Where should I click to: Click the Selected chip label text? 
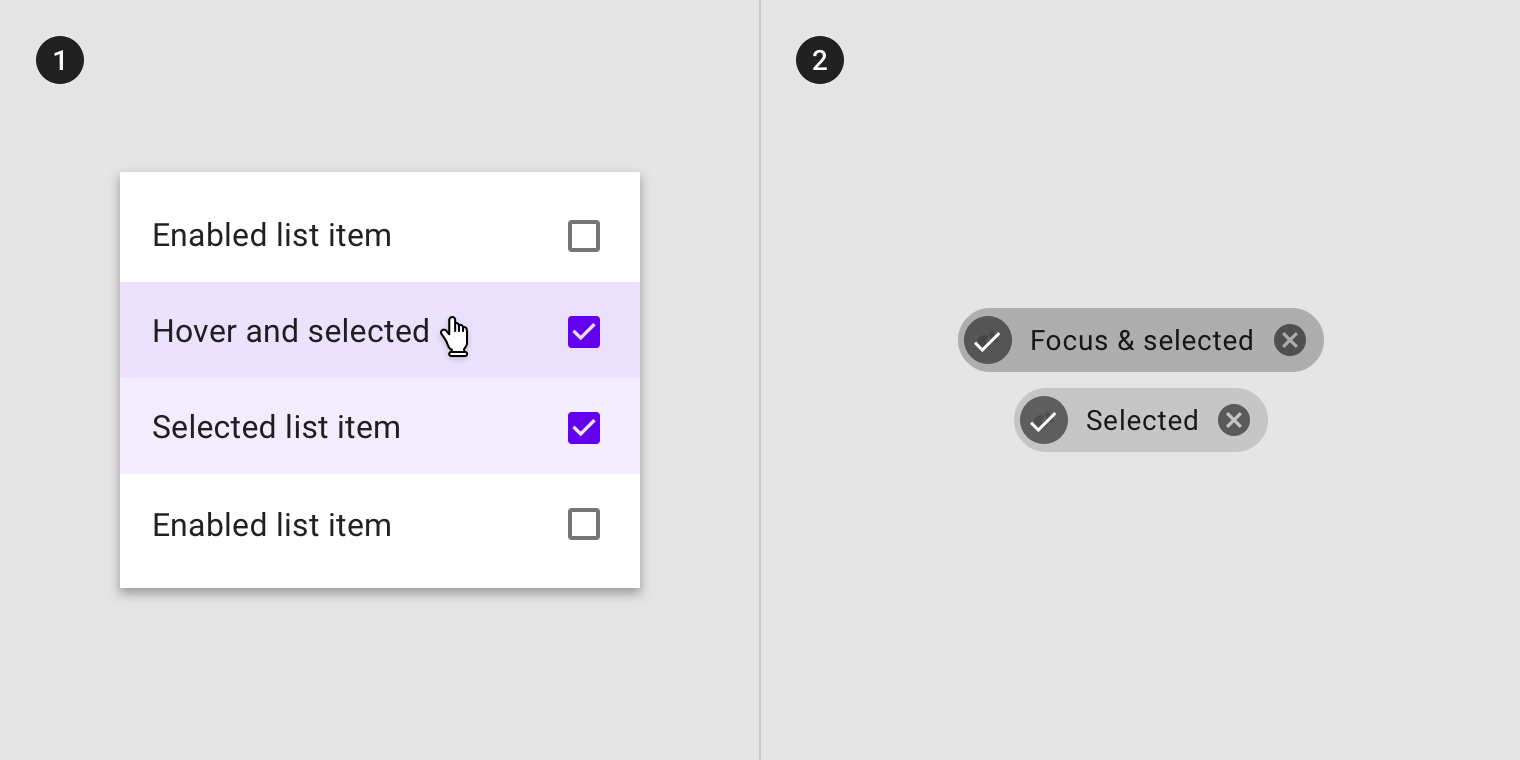click(1142, 421)
